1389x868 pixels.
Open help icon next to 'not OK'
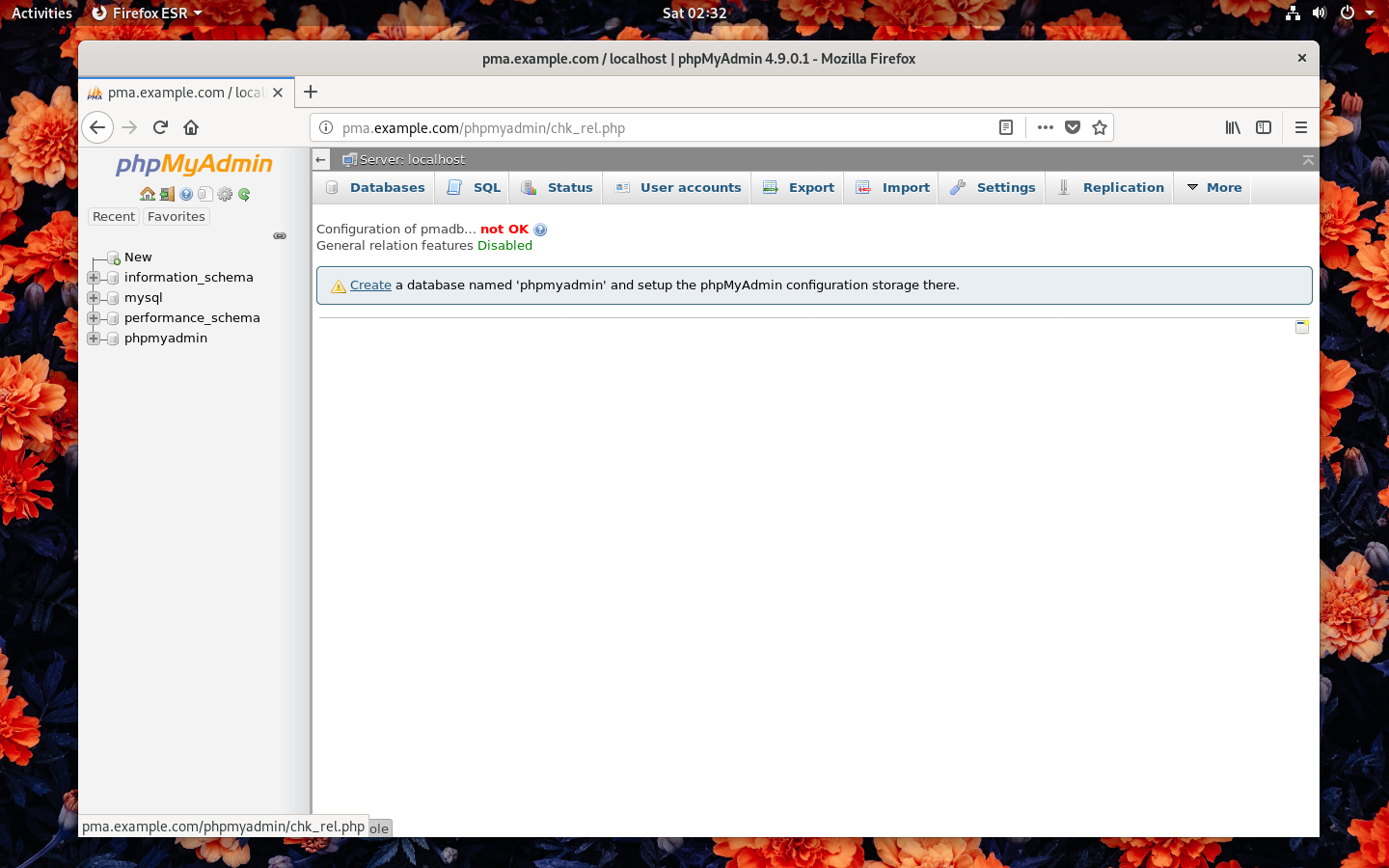point(540,230)
